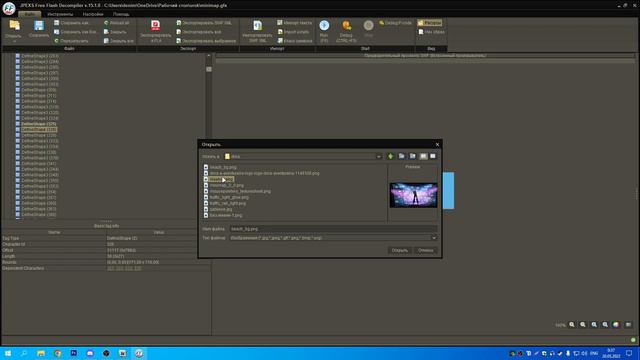Open Photoshop from the taskbar
This screenshot has height=360, width=640.
73,353
